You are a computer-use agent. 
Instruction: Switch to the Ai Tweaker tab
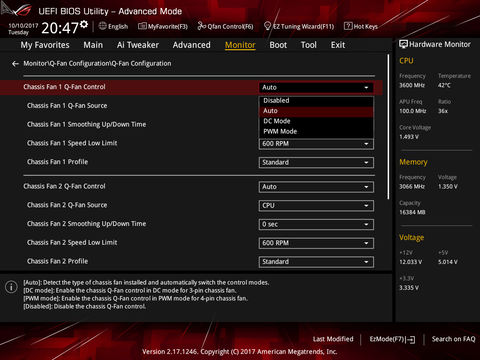coord(138,45)
